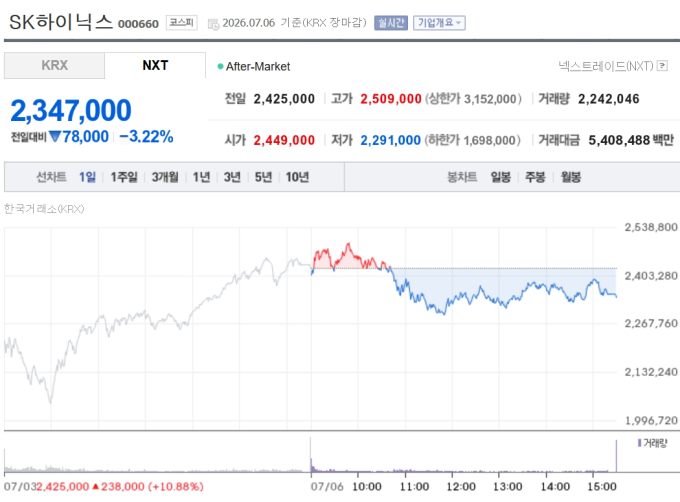The image size is (680, 502).
Task: Click the volume spike at market open
Action: click(x=311, y=454)
